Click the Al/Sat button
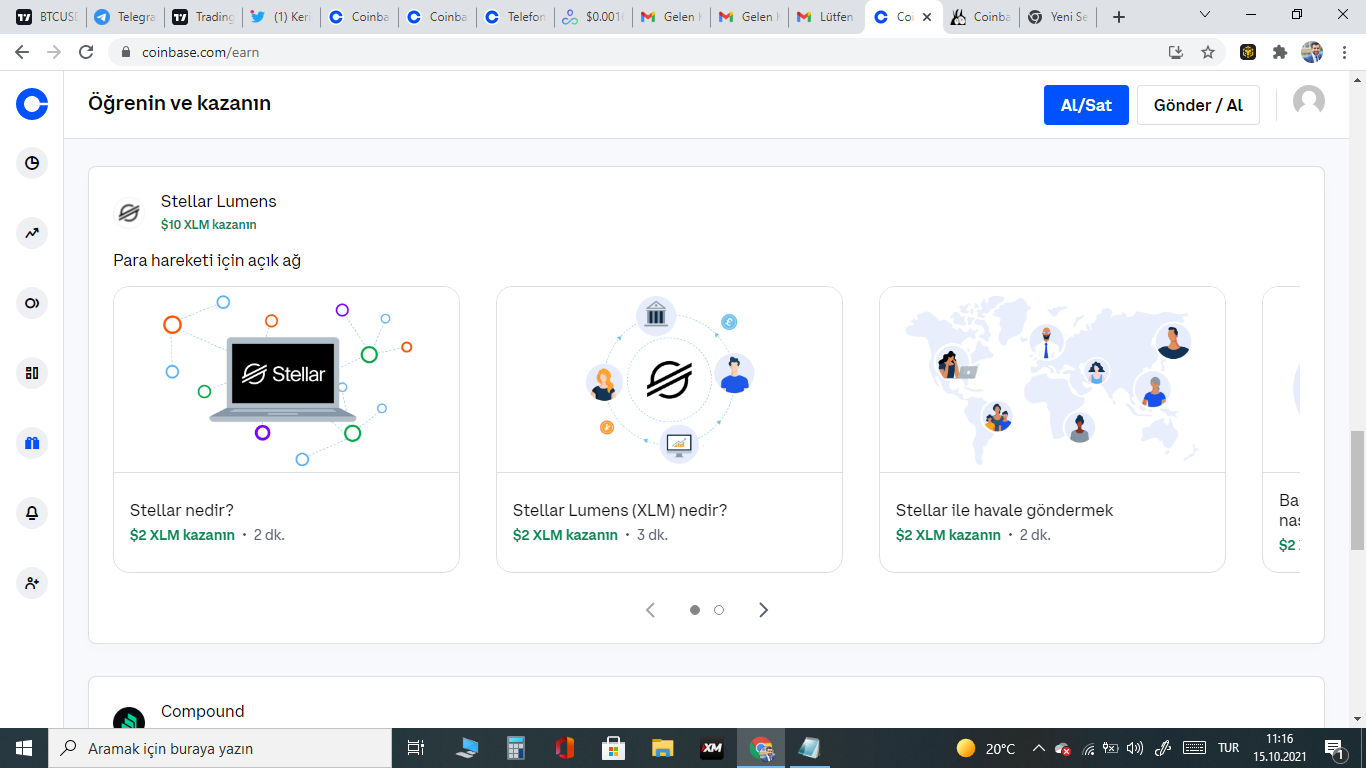This screenshot has width=1366, height=768. click(x=1086, y=105)
